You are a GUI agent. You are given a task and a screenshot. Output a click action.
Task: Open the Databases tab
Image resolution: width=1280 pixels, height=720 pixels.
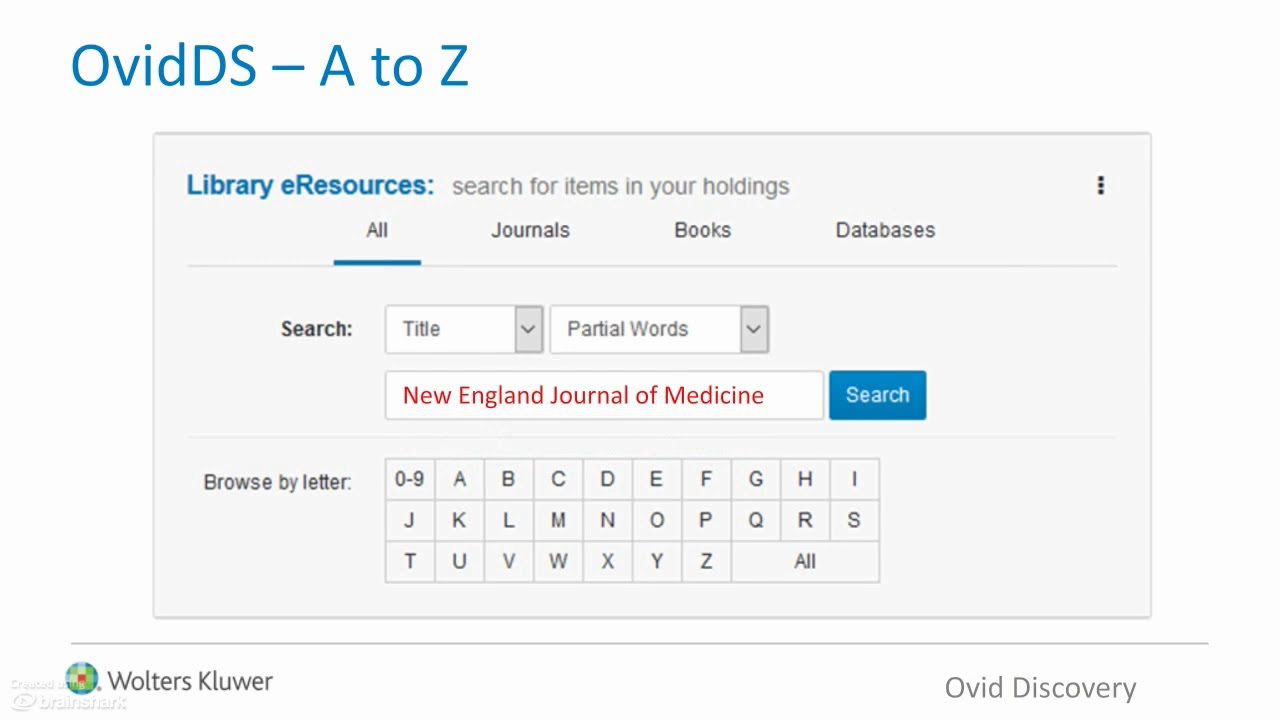(885, 230)
